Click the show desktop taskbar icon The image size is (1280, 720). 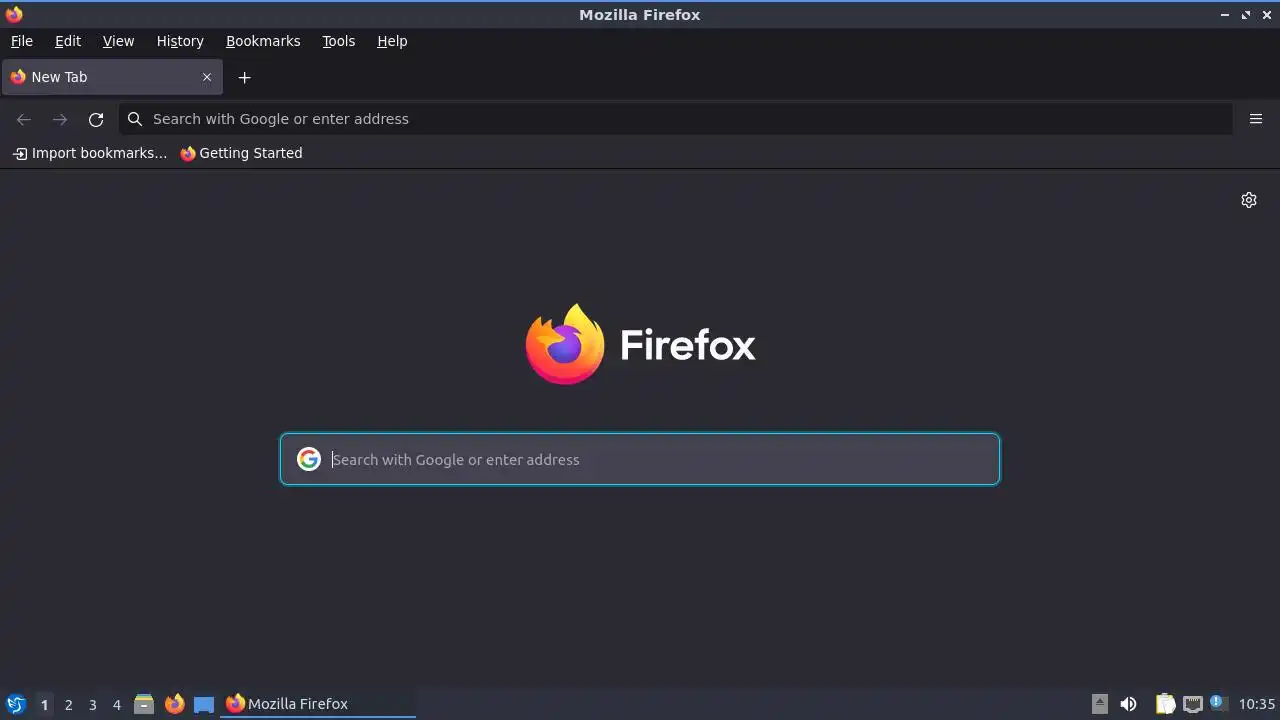[204, 704]
